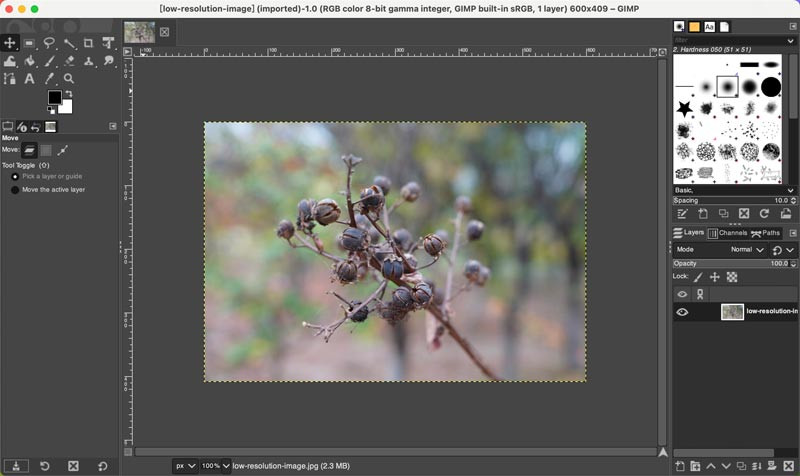
Task: Select the Zoom magnifier tool
Action: (69, 78)
